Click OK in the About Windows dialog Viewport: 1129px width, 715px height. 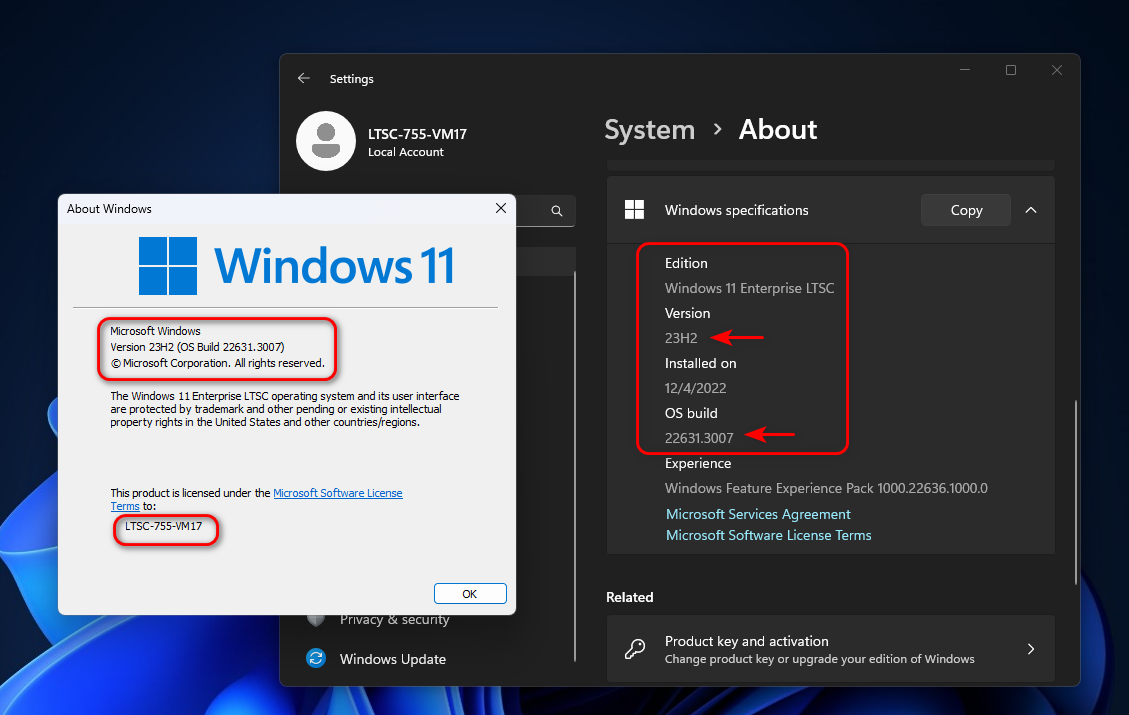(x=470, y=593)
